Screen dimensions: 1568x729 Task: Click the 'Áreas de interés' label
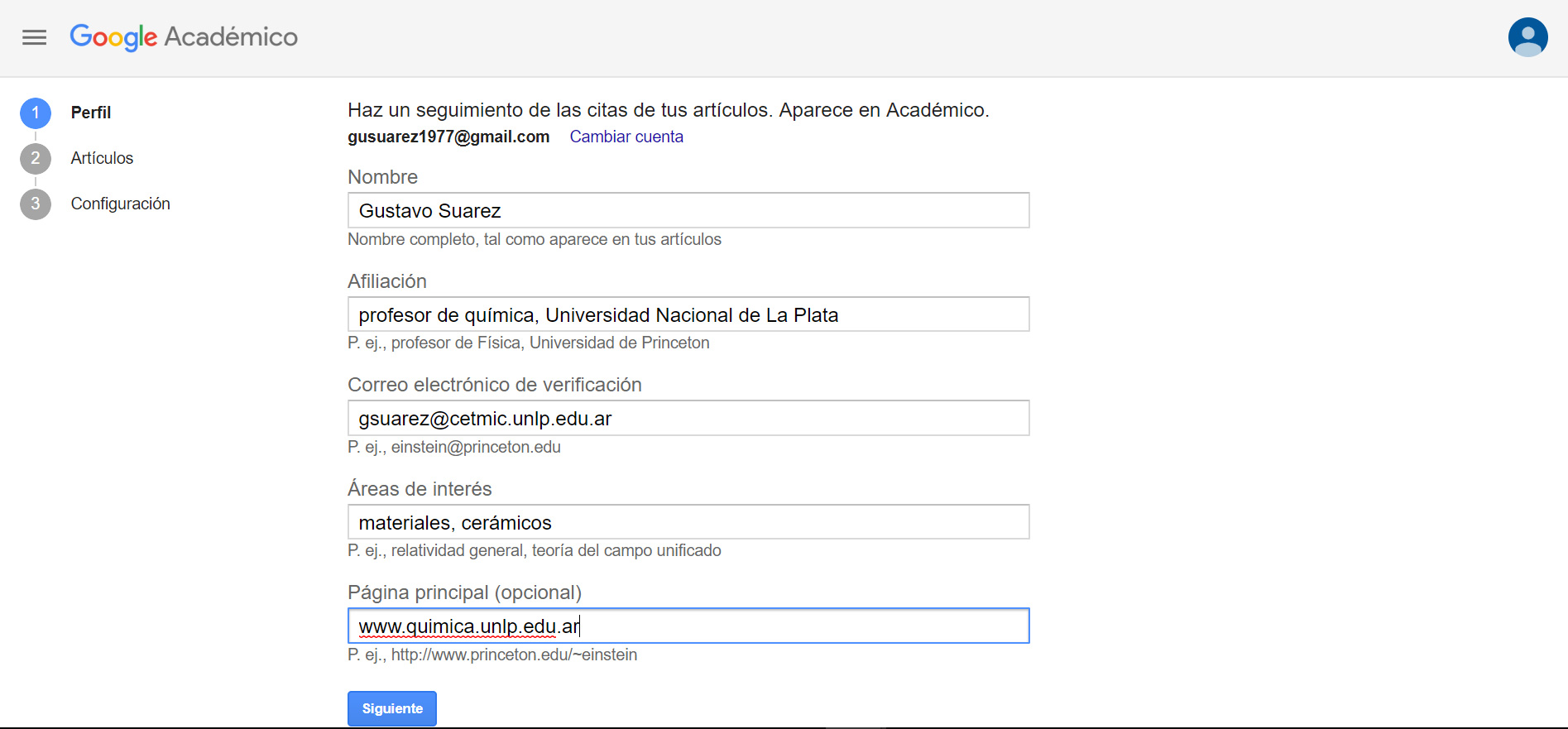(x=420, y=489)
